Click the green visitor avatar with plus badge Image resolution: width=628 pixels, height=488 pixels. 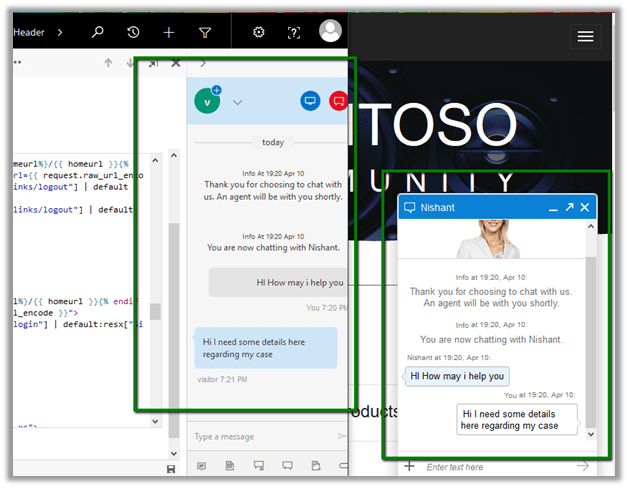click(x=207, y=101)
